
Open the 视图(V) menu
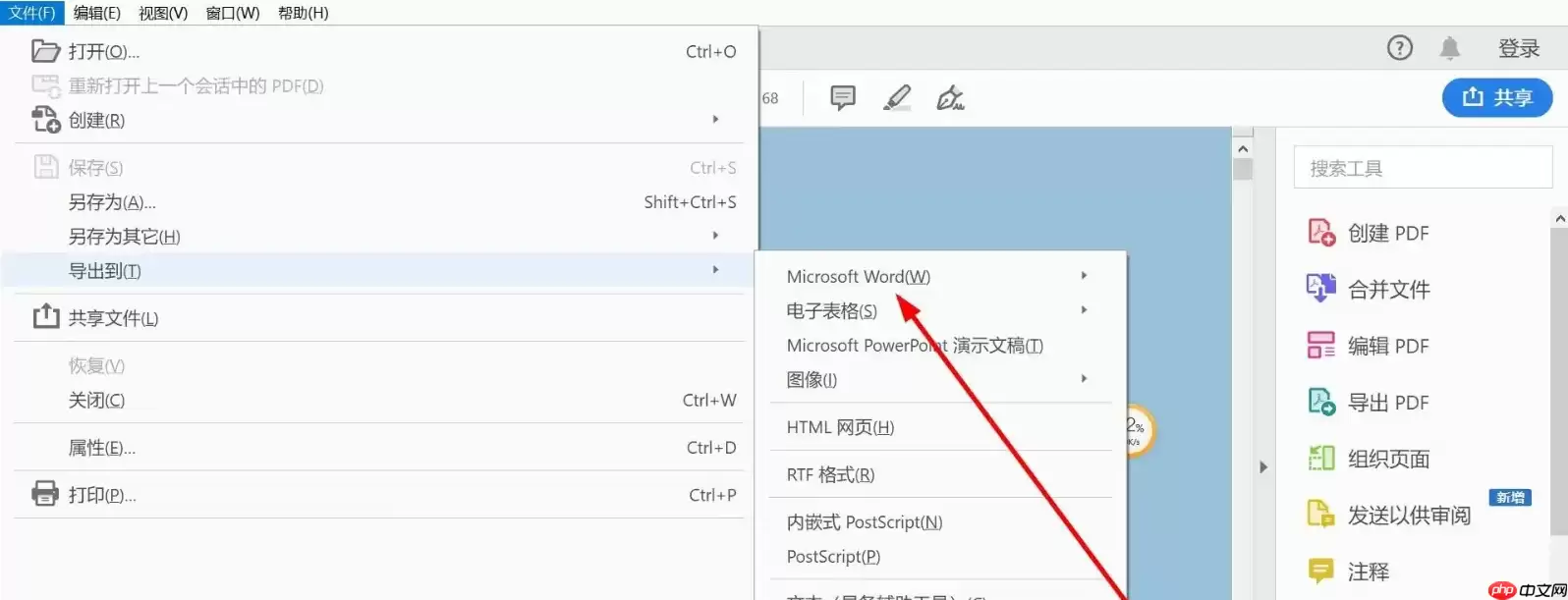[163, 13]
